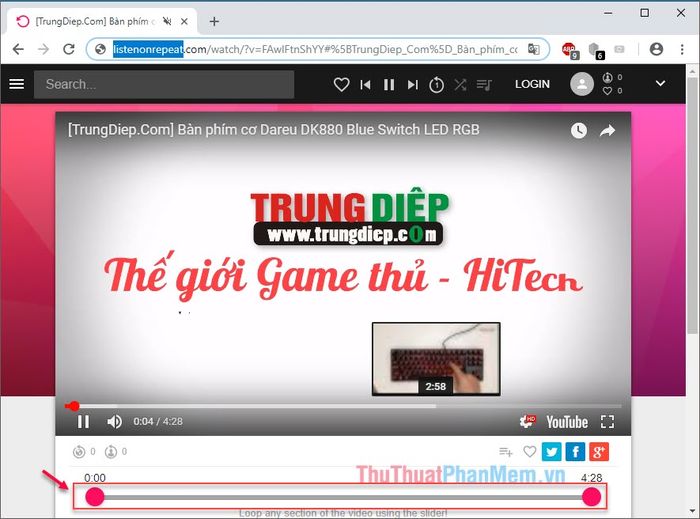Screen dimensions: 700x519
Task: Close the TrungDiep.Com browser tab
Action: pyautogui.click(x=184, y=21)
